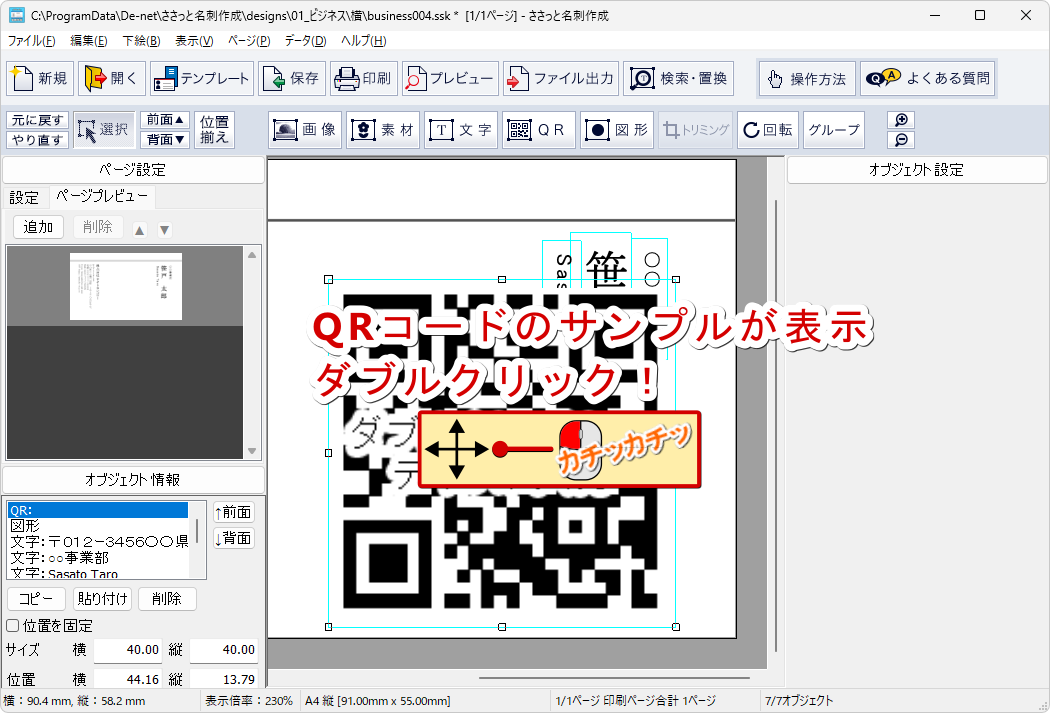Click the 位置 縦 position field

224,679
